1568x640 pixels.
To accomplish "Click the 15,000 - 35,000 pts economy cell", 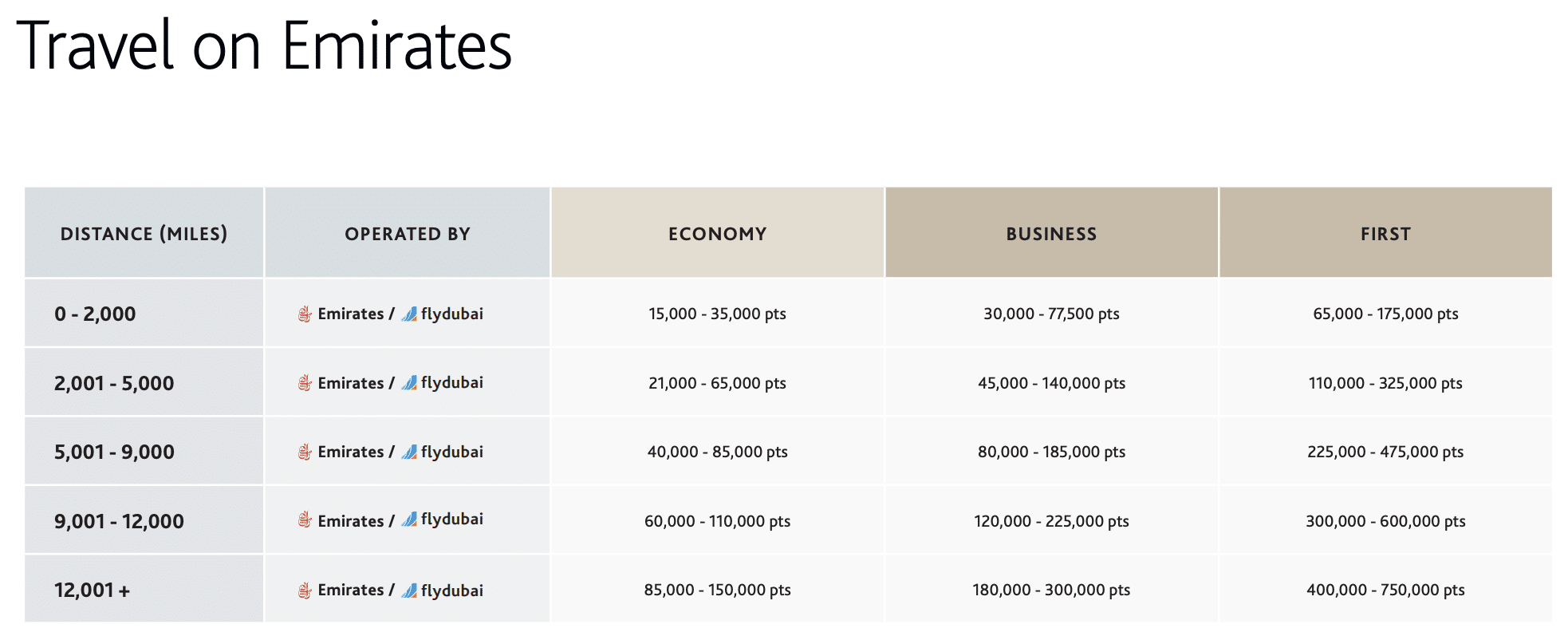I will click(717, 314).
